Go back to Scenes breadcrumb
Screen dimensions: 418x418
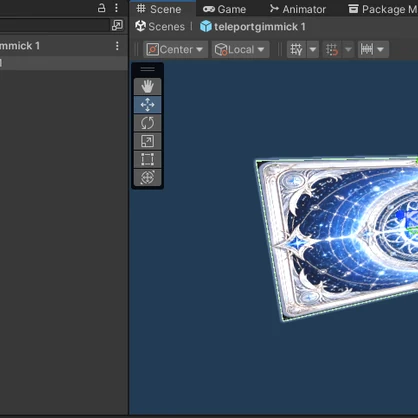[160, 26]
